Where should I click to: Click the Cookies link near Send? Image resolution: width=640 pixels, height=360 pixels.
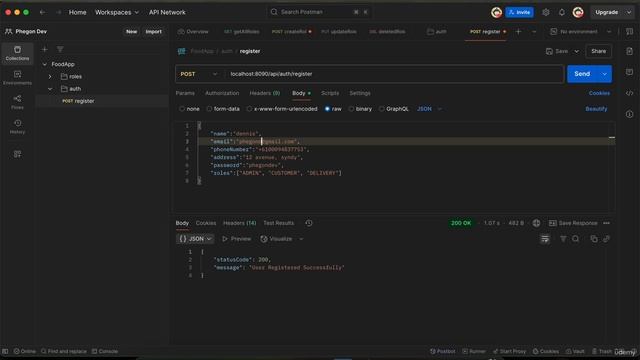[x=599, y=93]
